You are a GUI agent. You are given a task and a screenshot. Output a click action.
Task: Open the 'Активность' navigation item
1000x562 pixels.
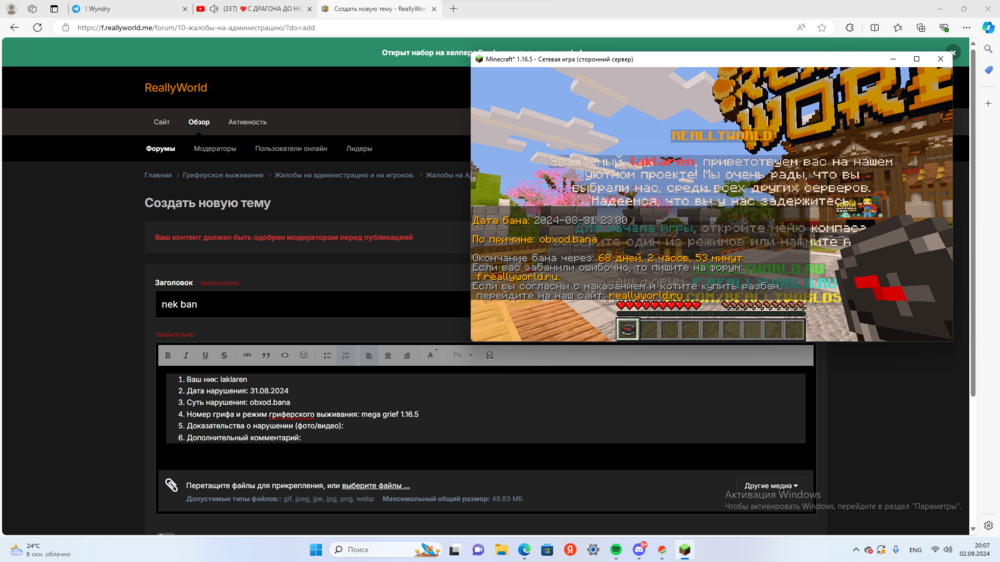pyautogui.click(x=247, y=122)
